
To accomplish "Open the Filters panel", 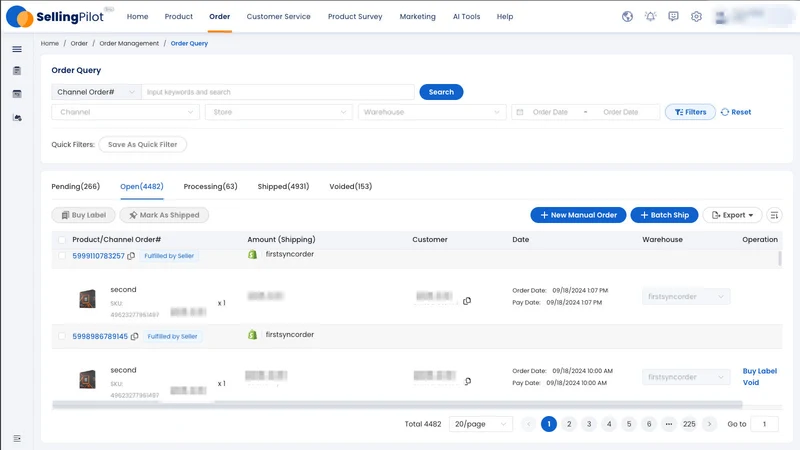I will (690, 112).
